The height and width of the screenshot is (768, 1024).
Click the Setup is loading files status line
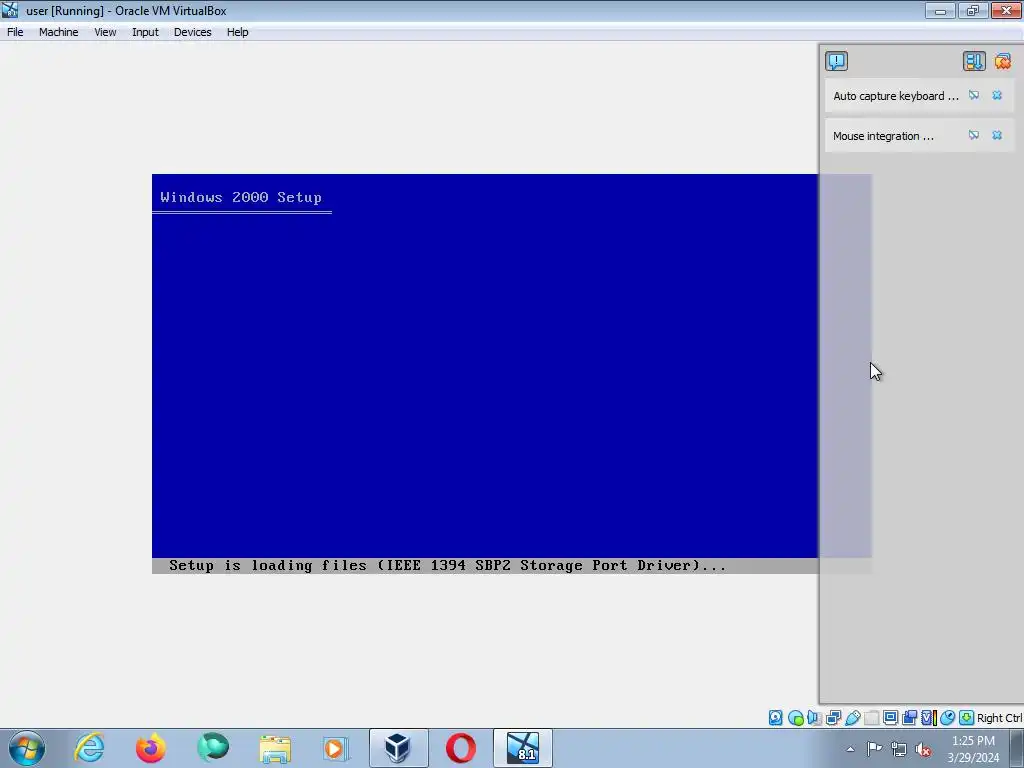point(447,566)
